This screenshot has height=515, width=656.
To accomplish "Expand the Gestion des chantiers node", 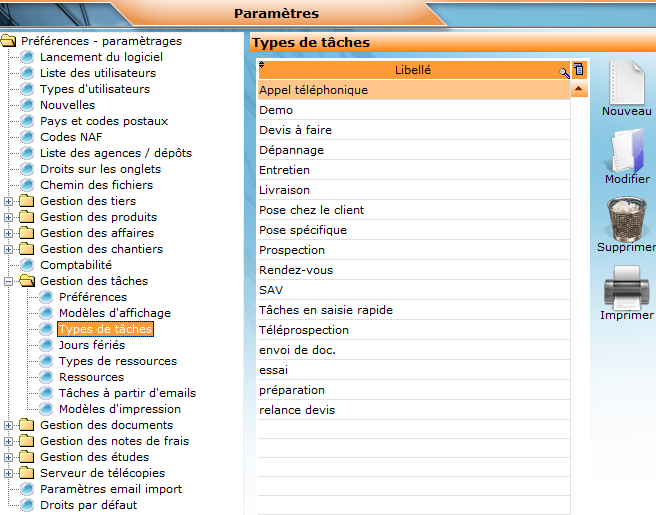I will 8,249.
